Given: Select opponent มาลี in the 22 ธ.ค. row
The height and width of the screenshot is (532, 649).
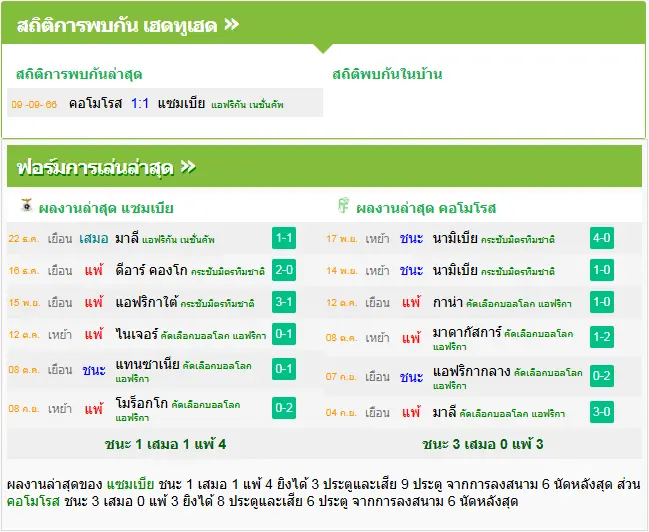Looking at the screenshot, I should point(127,238).
